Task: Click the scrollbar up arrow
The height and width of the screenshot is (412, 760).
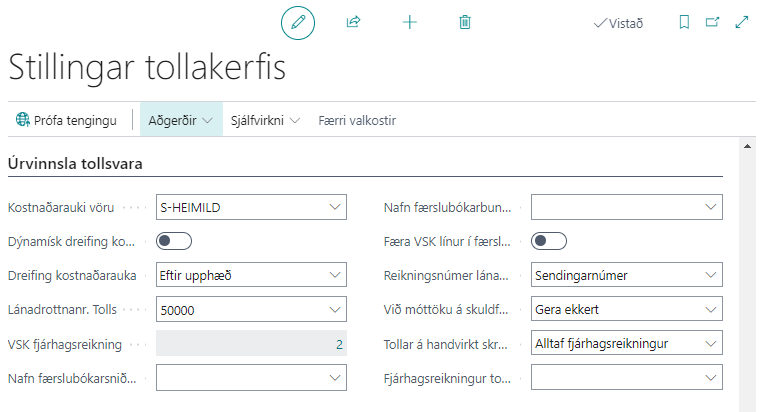Action: [x=749, y=146]
